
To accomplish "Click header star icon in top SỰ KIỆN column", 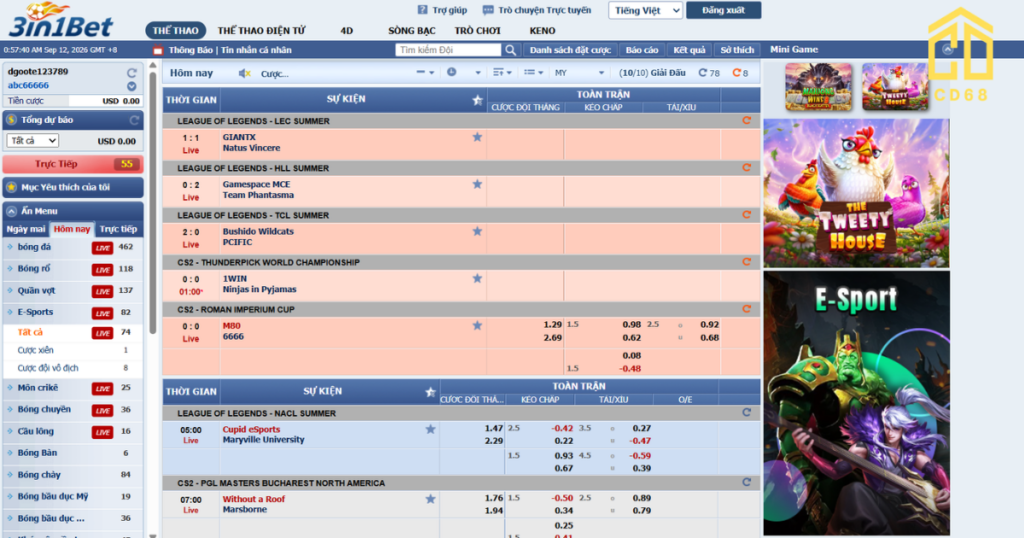I will [x=477, y=100].
